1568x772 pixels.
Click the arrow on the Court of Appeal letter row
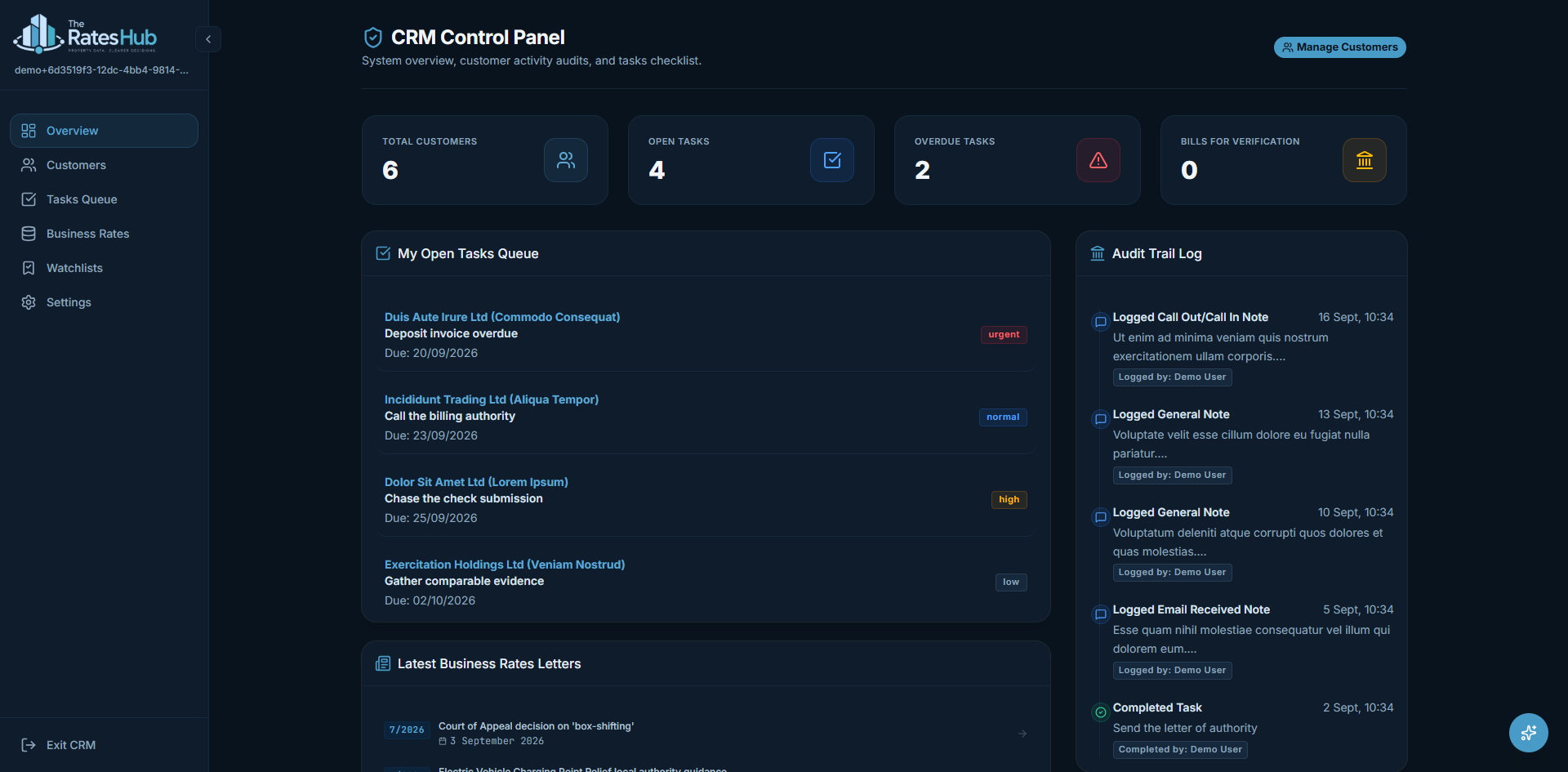pyautogui.click(x=1022, y=734)
